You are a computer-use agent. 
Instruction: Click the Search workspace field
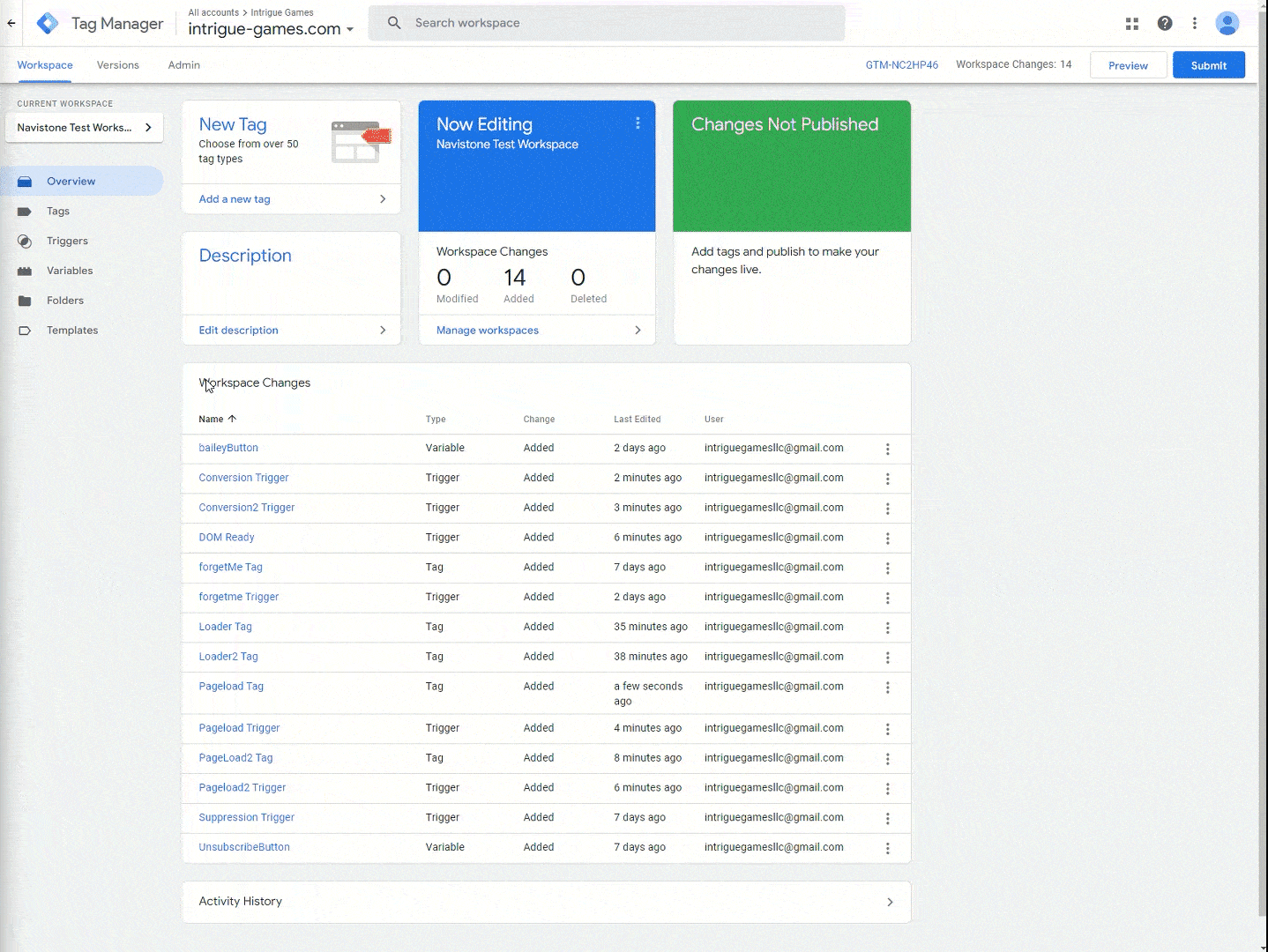[x=617, y=23]
